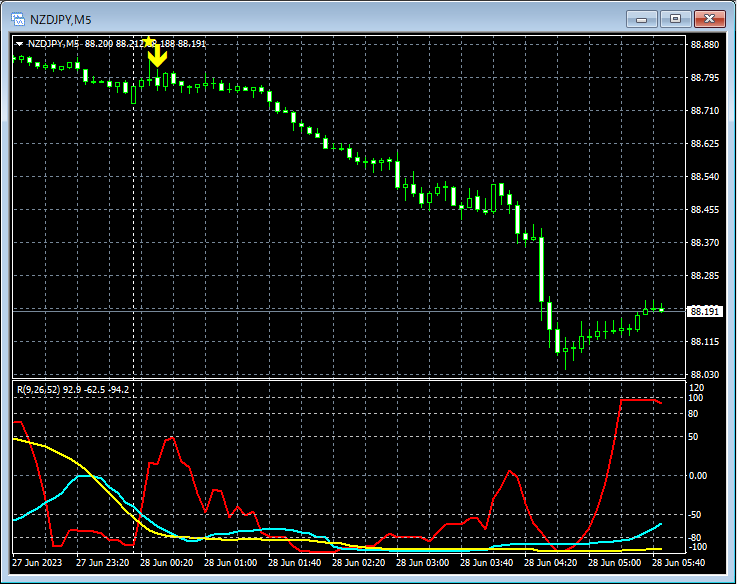Click the 88.030 price scale label
The height and width of the screenshot is (584, 738).
[x=705, y=374]
